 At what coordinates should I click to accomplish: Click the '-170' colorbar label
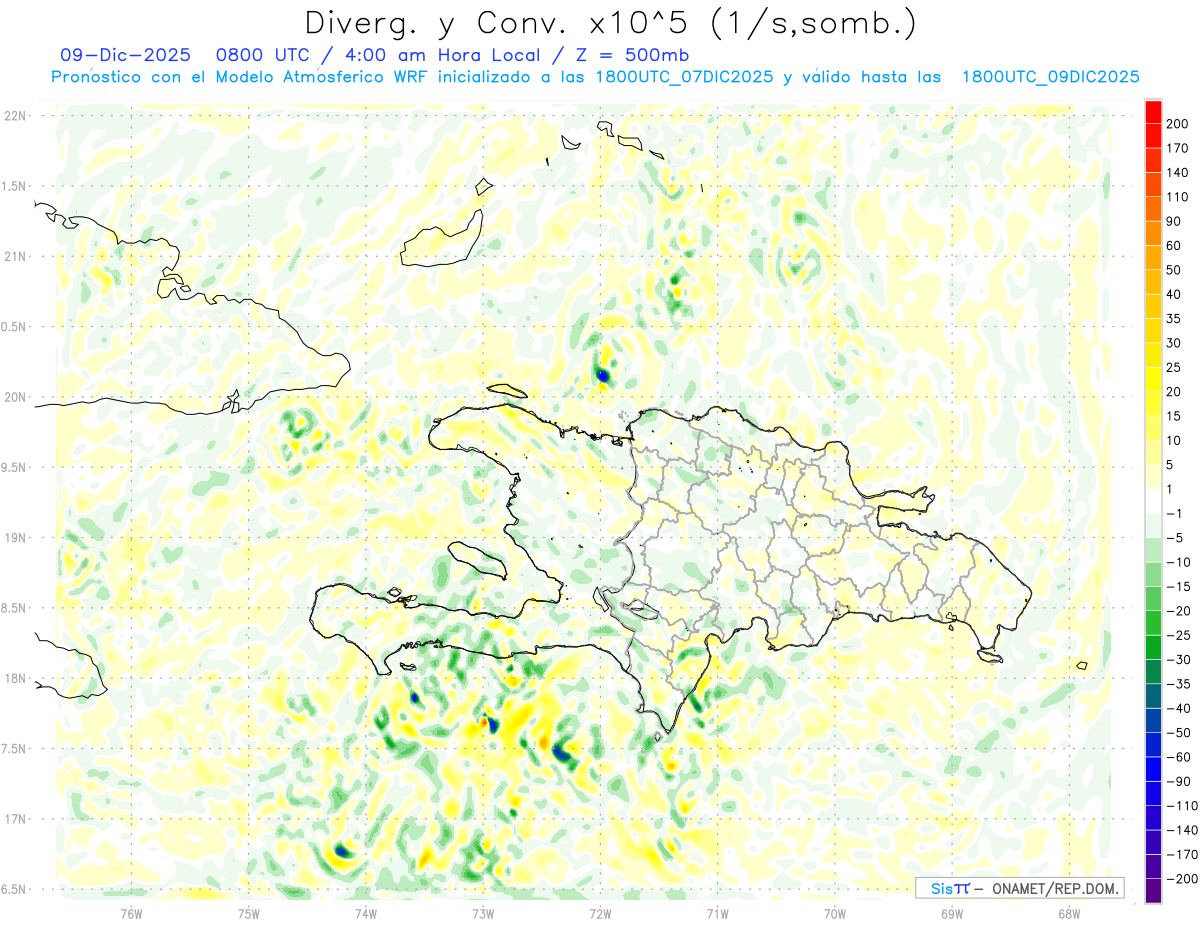pos(1180,854)
